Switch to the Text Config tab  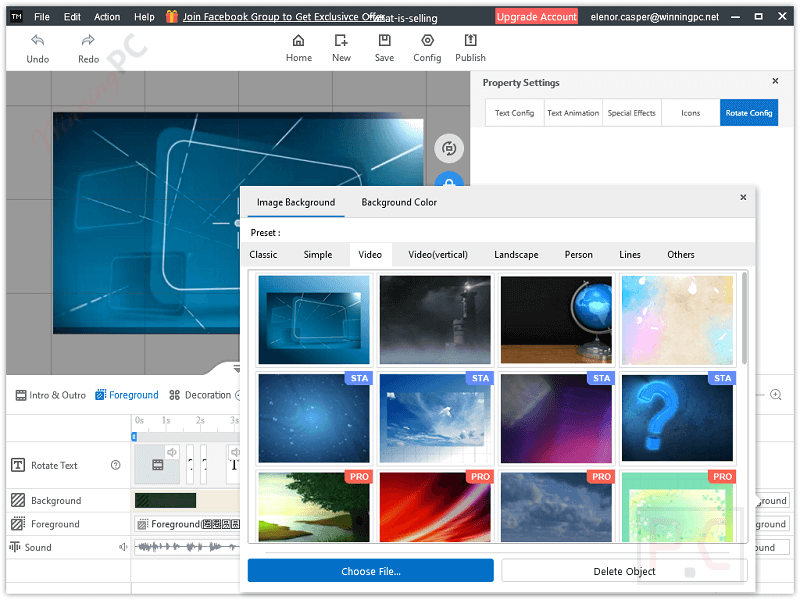coord(514,113)
